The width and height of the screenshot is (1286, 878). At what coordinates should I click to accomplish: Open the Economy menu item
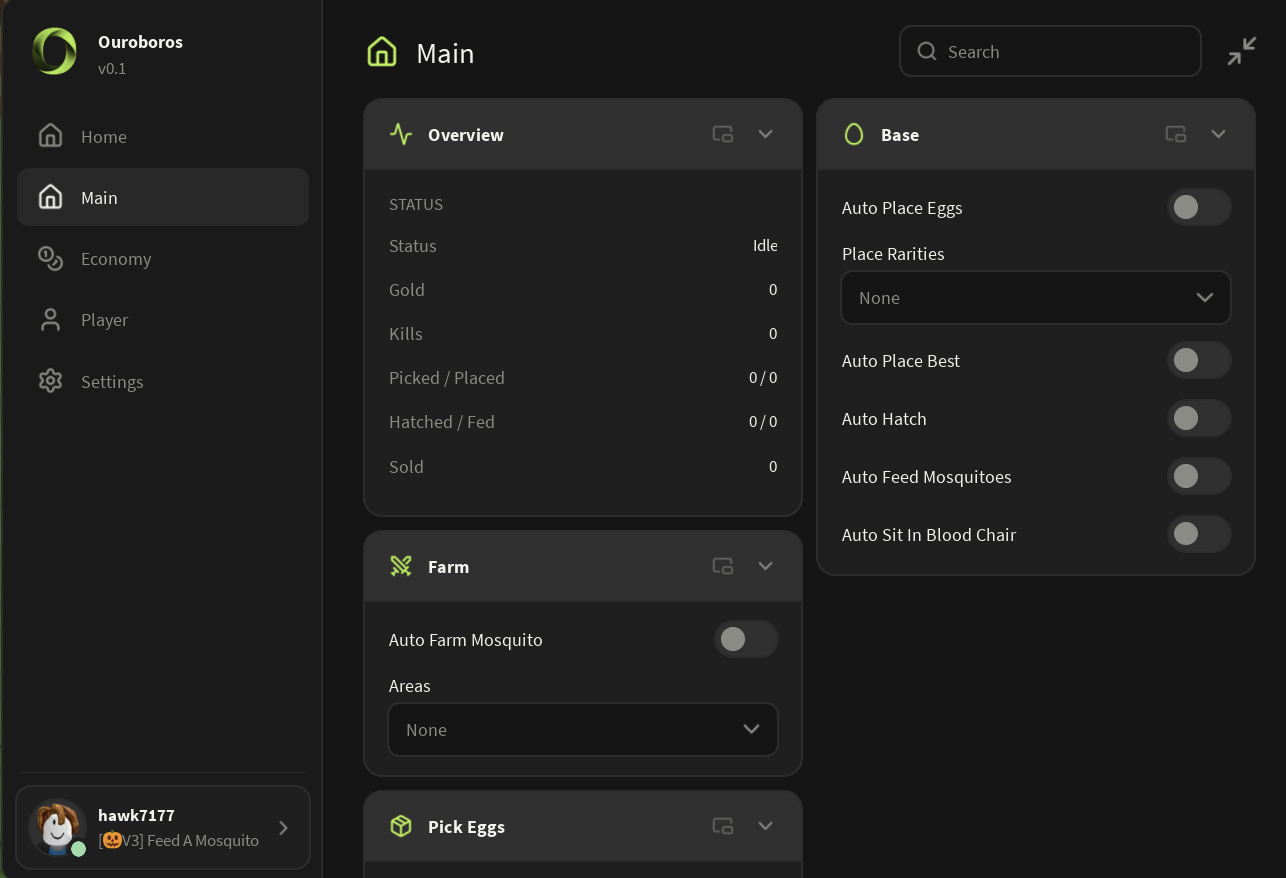click(163, 258)
